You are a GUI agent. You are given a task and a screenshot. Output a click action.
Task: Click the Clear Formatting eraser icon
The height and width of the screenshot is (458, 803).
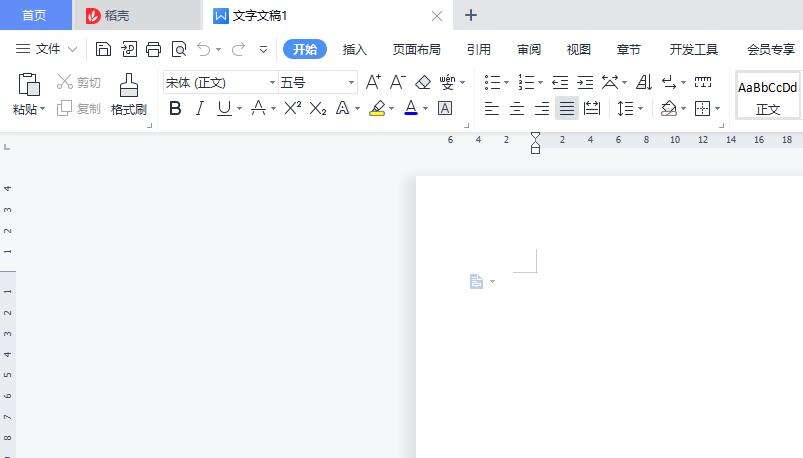(x=423, y=82)
